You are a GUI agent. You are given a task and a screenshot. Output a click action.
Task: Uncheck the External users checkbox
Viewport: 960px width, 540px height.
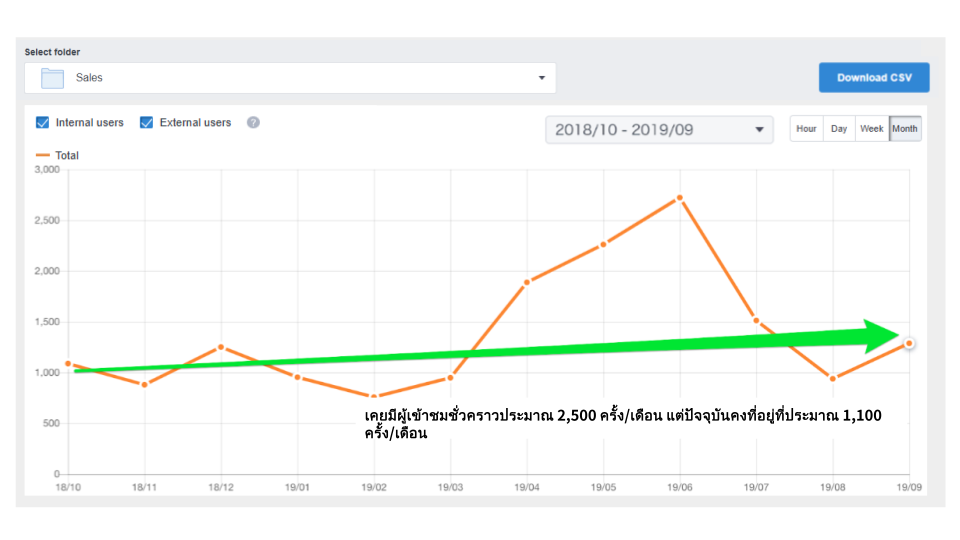pos(147,123)
